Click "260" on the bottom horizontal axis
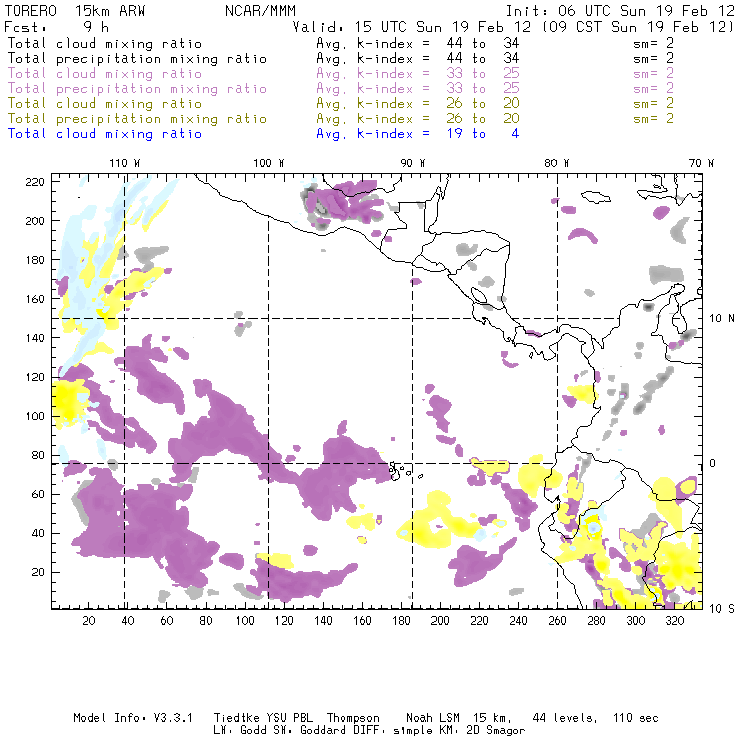The height and width of the screenshot is (740, 740). pyautogui.click(x=557, y=621)
